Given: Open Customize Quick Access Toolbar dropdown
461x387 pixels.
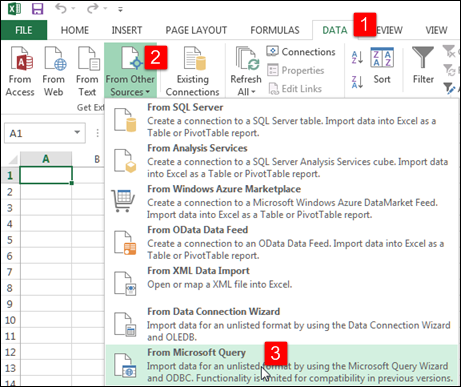Looking at the screenshot, I should [x=120, y=9].
